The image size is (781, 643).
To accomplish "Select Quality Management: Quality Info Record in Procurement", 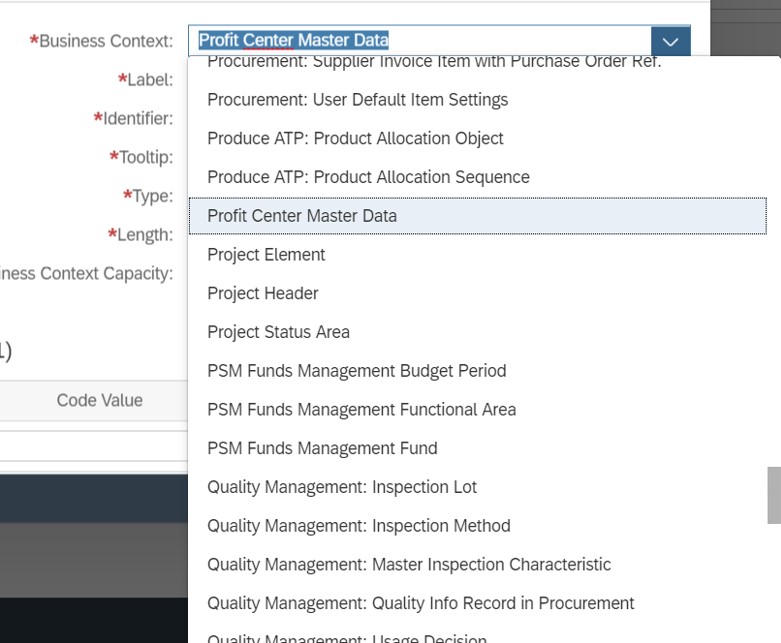I will pos(420,603).
